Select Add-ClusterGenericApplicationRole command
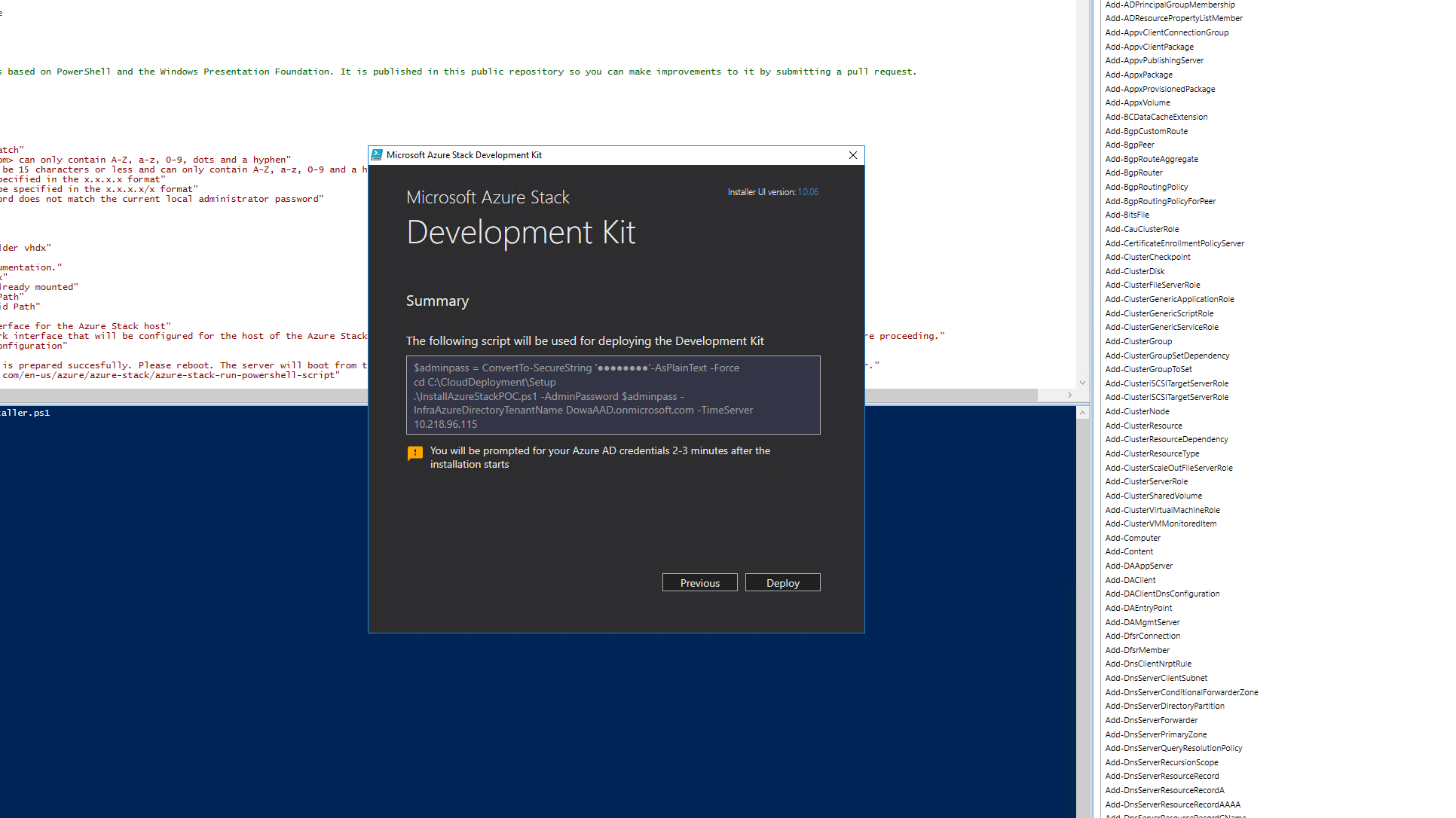Viewport: 1456px width, 818px height. tap(1170, 299)
